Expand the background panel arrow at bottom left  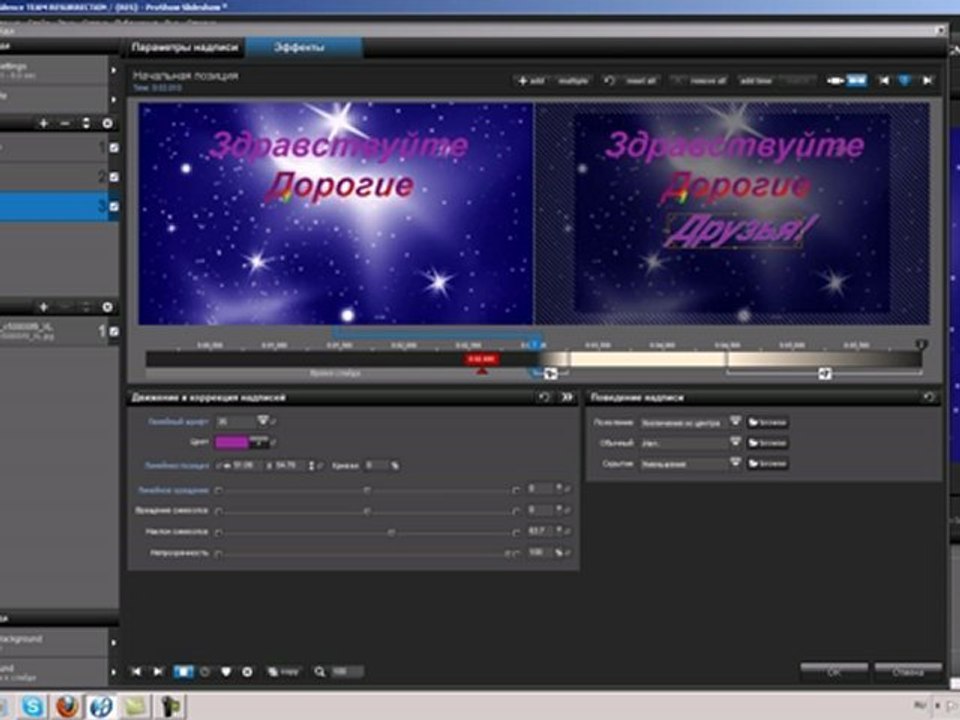click(113, 642)
